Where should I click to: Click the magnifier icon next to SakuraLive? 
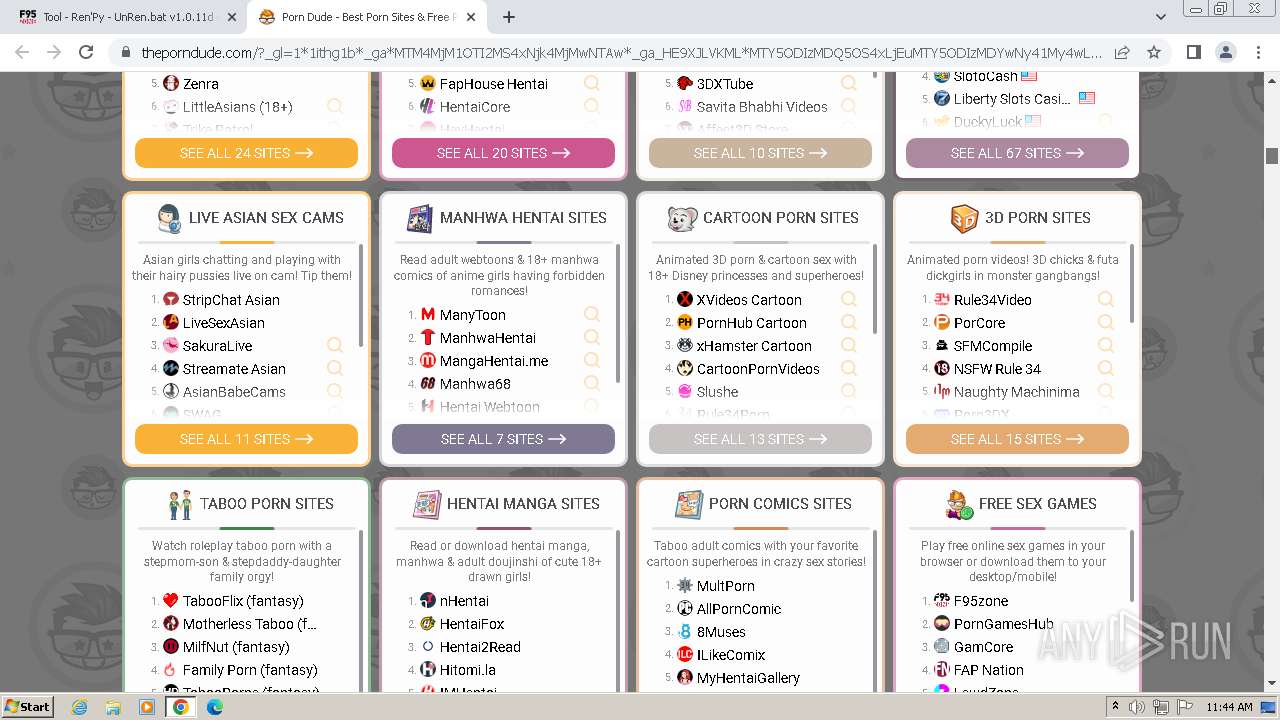tap(335, 345)
